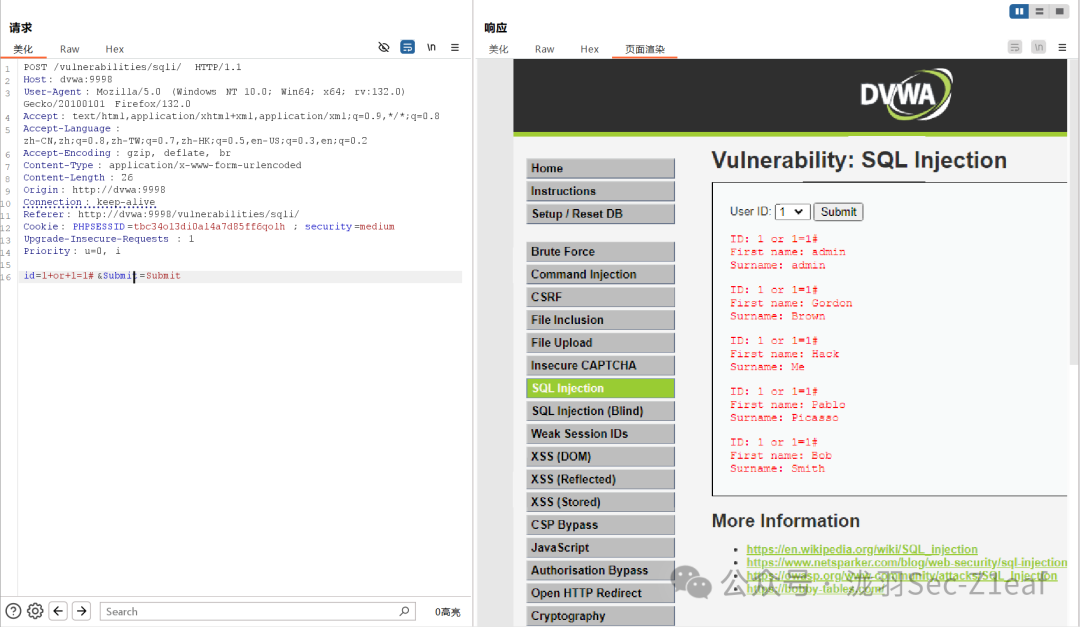Click Surname: Picasso result text
This screenshot has width=1080, height=627.
(x=784, y=418)
